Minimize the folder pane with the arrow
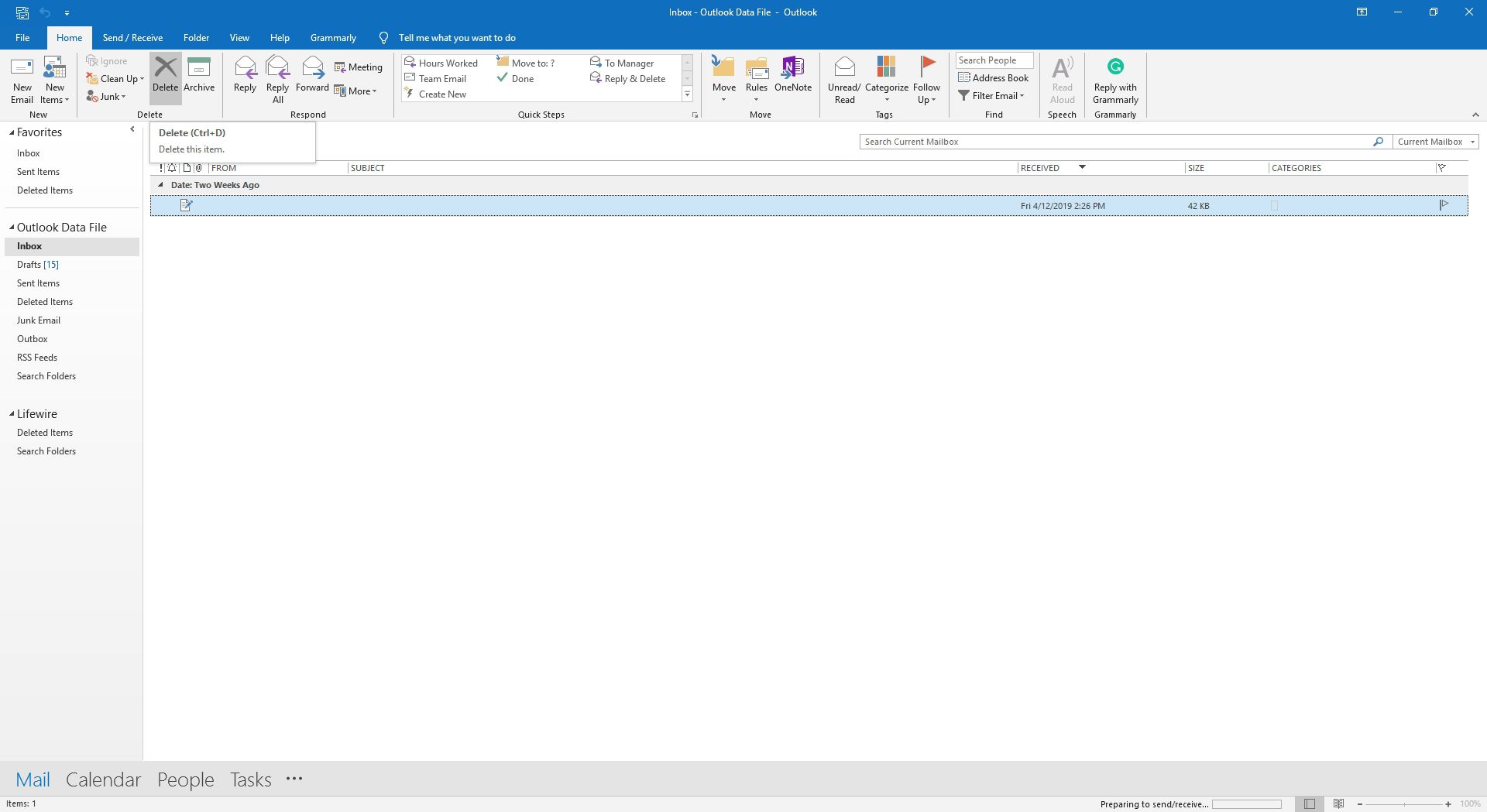 pyautogui.click(x=132, y=129)
